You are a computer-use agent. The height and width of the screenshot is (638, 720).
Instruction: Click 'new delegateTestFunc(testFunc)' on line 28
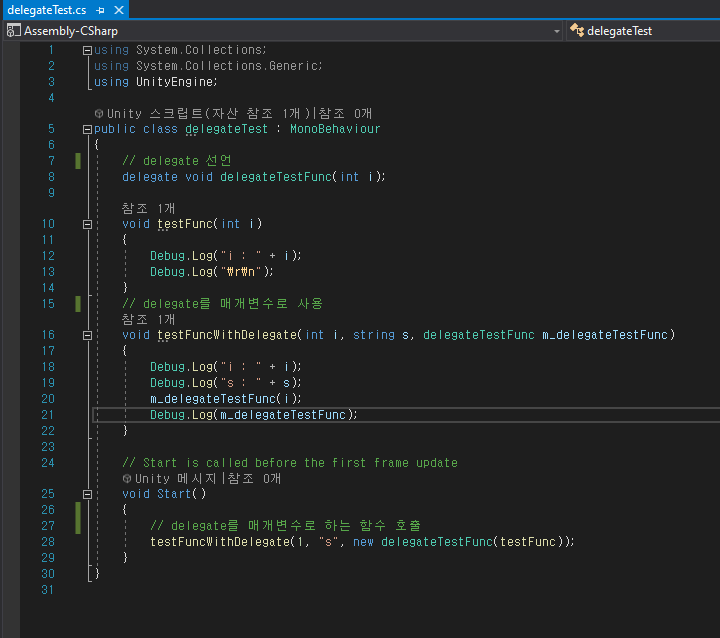click(x=458, y=542)
